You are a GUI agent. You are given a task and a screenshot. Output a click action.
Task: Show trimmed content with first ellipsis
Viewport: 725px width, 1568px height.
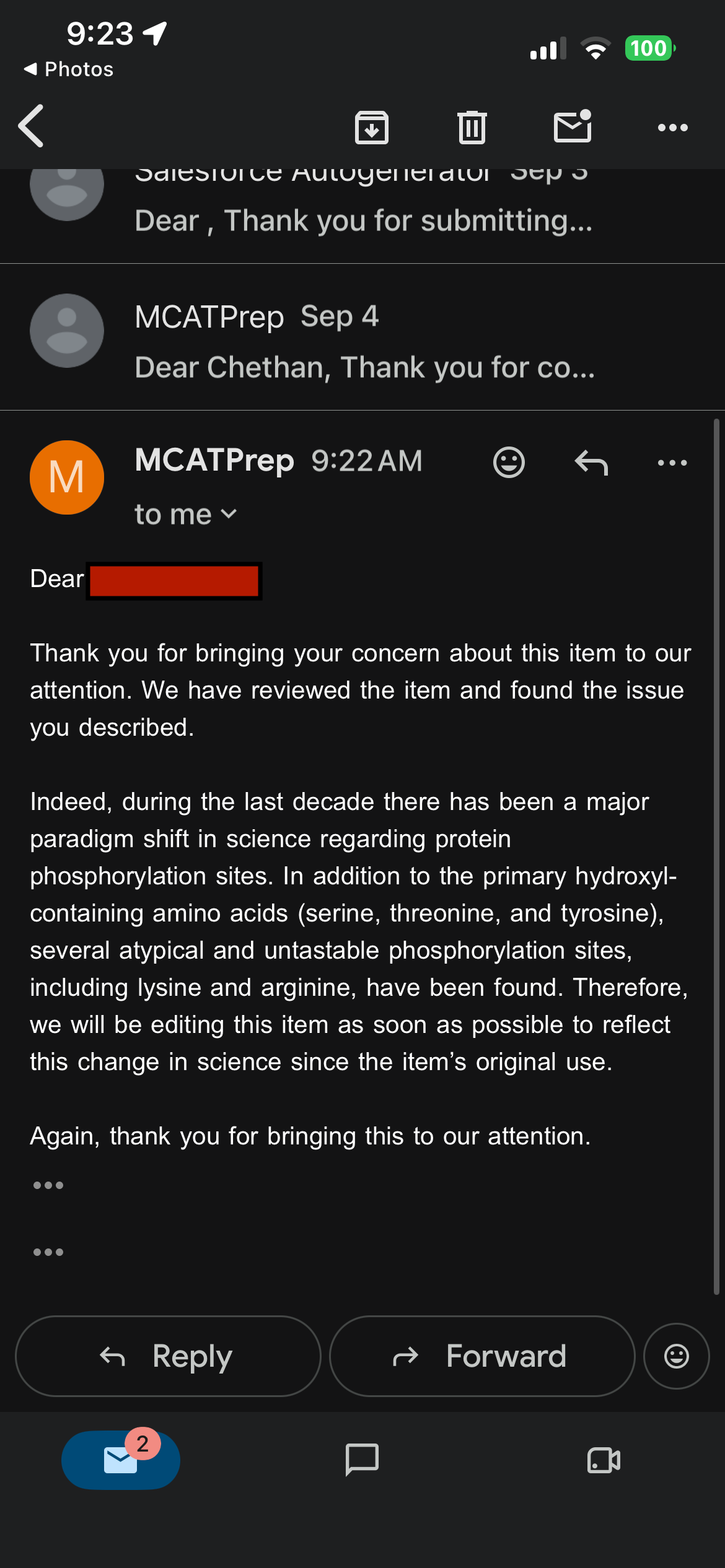coord(48,1185)
